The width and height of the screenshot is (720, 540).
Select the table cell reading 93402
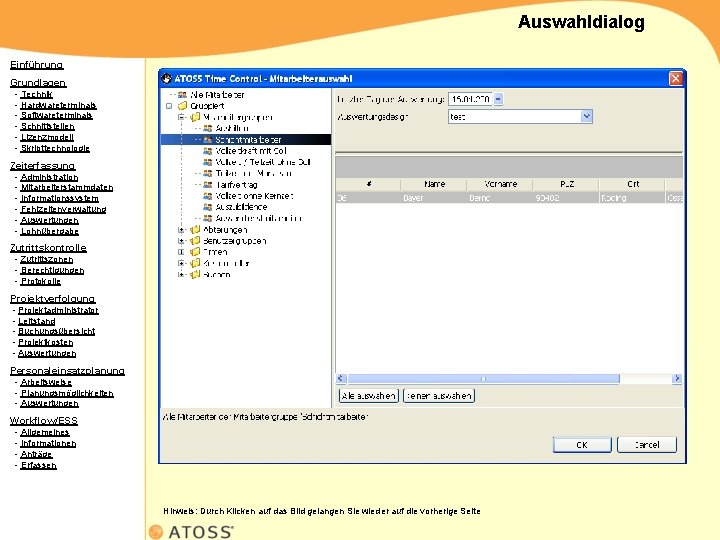[566, 198]
